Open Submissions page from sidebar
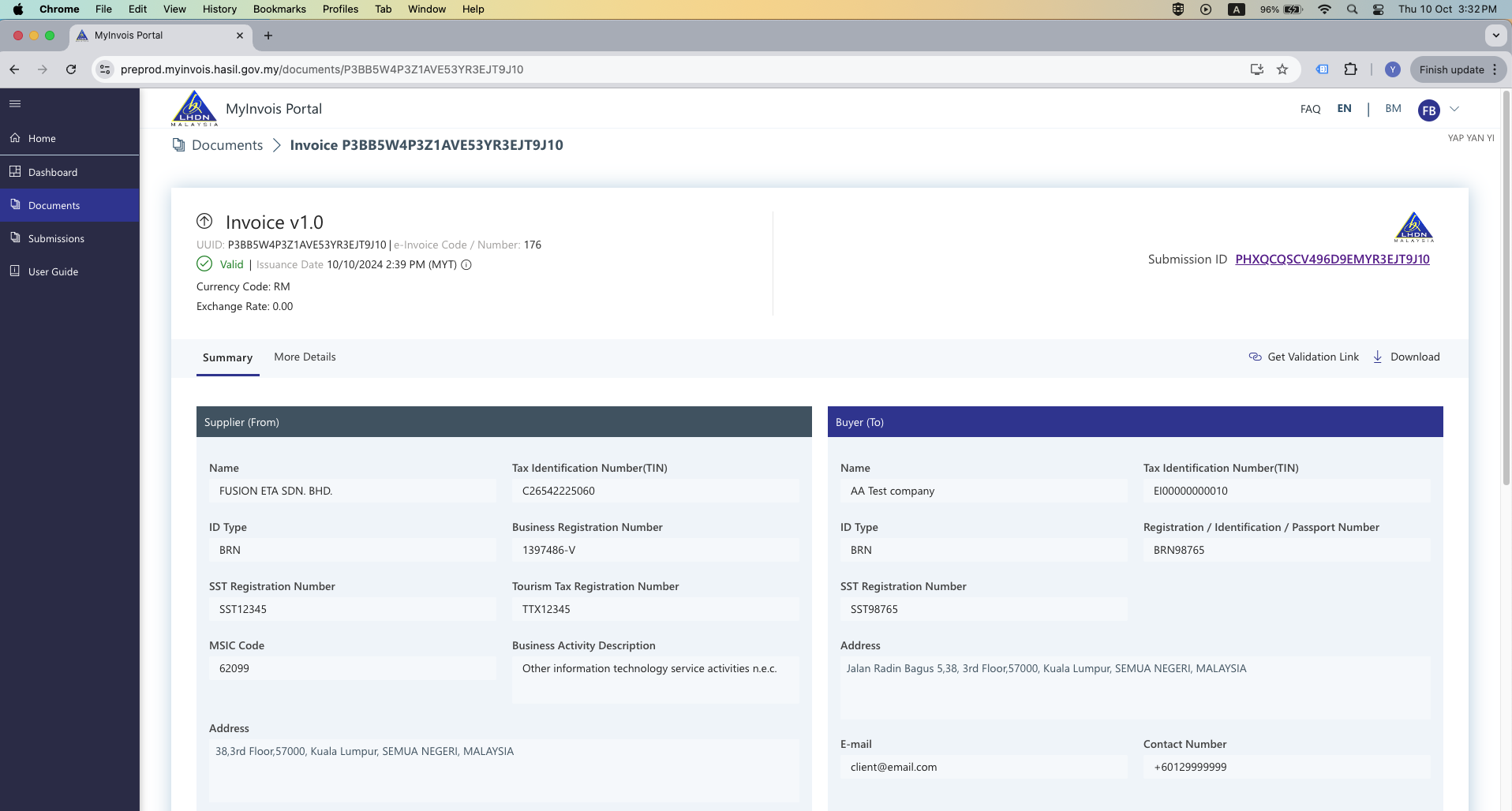The height and width of the screenshot is (811, 1512). [x=55, y=238]
